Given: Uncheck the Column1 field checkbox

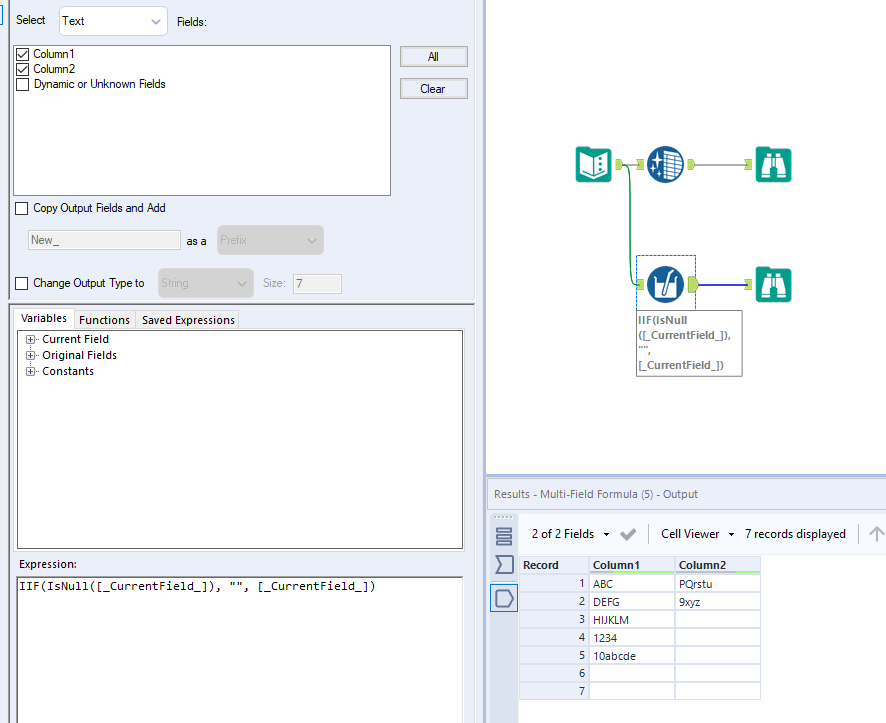Looking at the screenshot, I should [23, 54].
